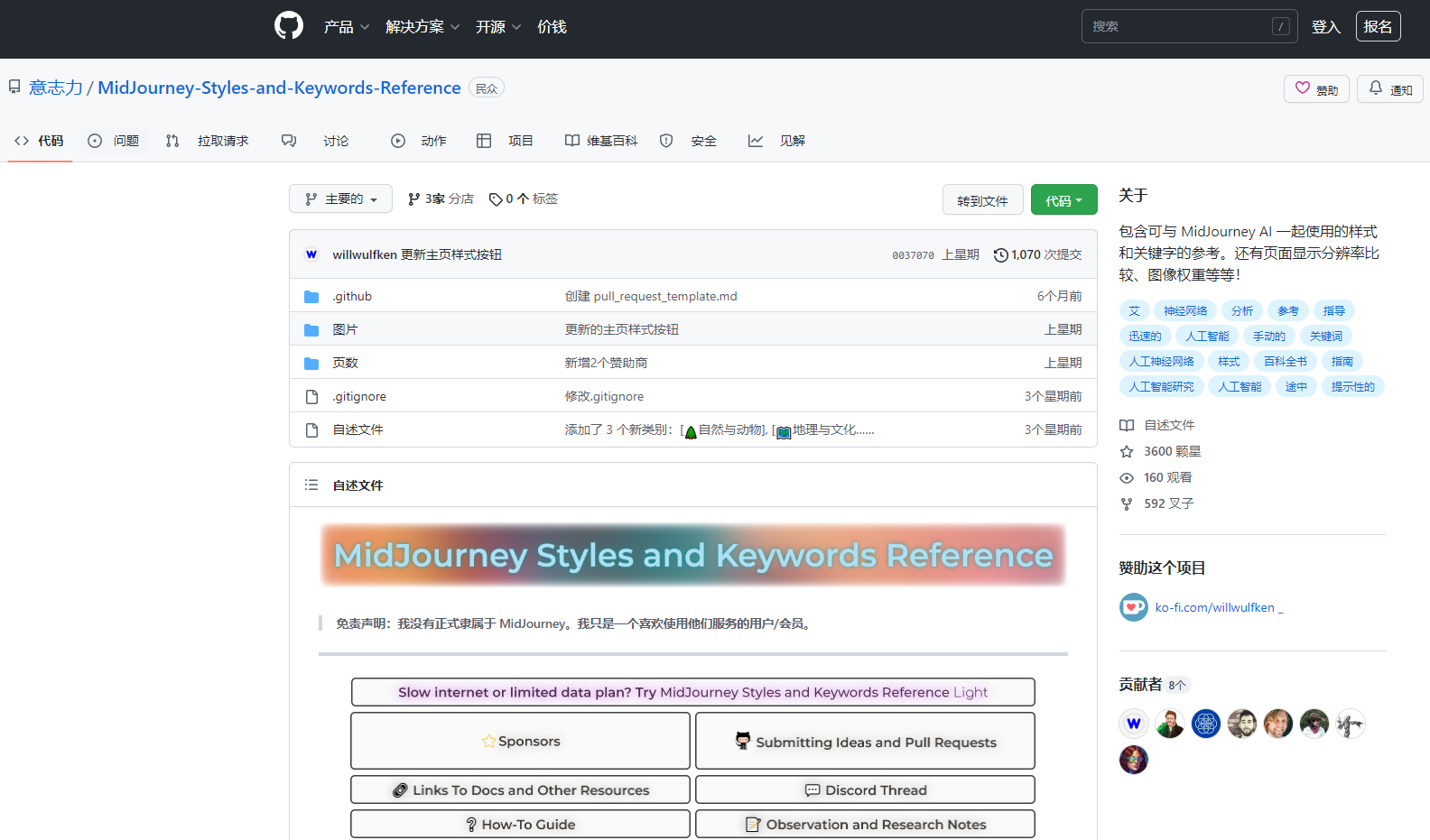The width and height of the screenshot is (1430, 840).
Task: Open the Discord Thread readme button
Action: [865, 790]
